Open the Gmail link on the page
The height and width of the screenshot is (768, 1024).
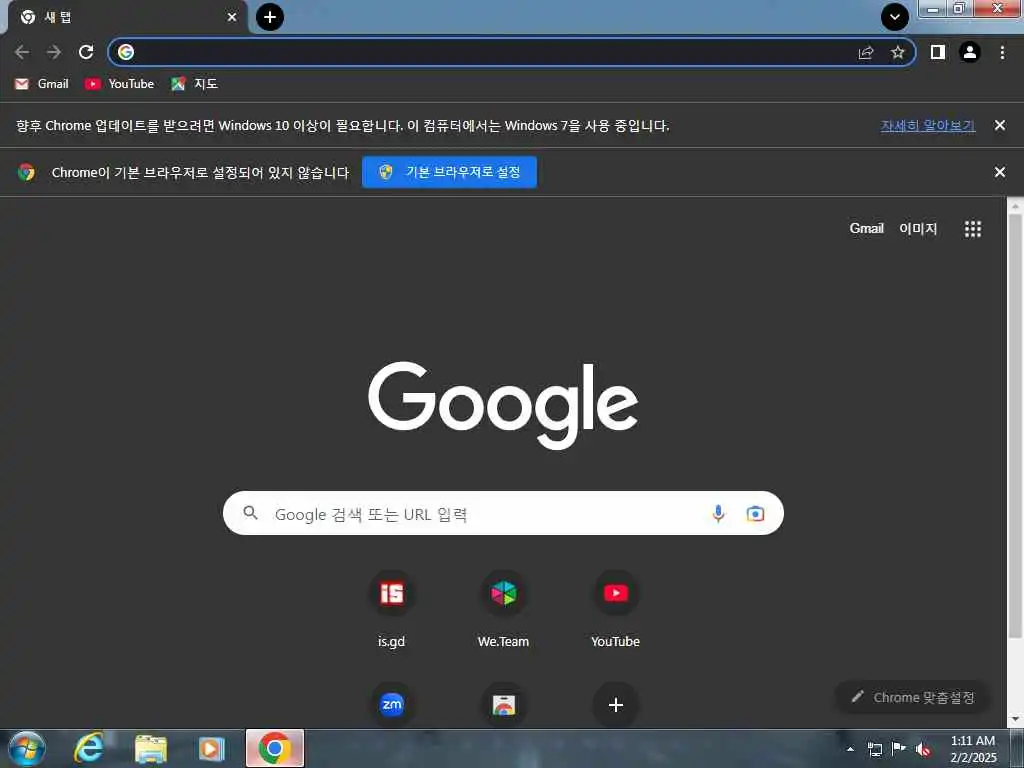tap(866, 228)
